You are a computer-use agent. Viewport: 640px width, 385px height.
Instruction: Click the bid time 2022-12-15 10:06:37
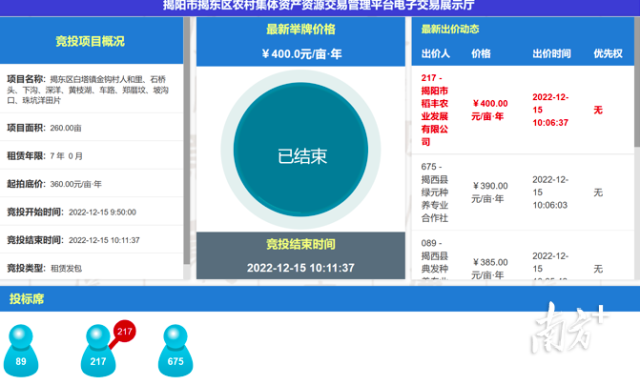tap(551, 110)
